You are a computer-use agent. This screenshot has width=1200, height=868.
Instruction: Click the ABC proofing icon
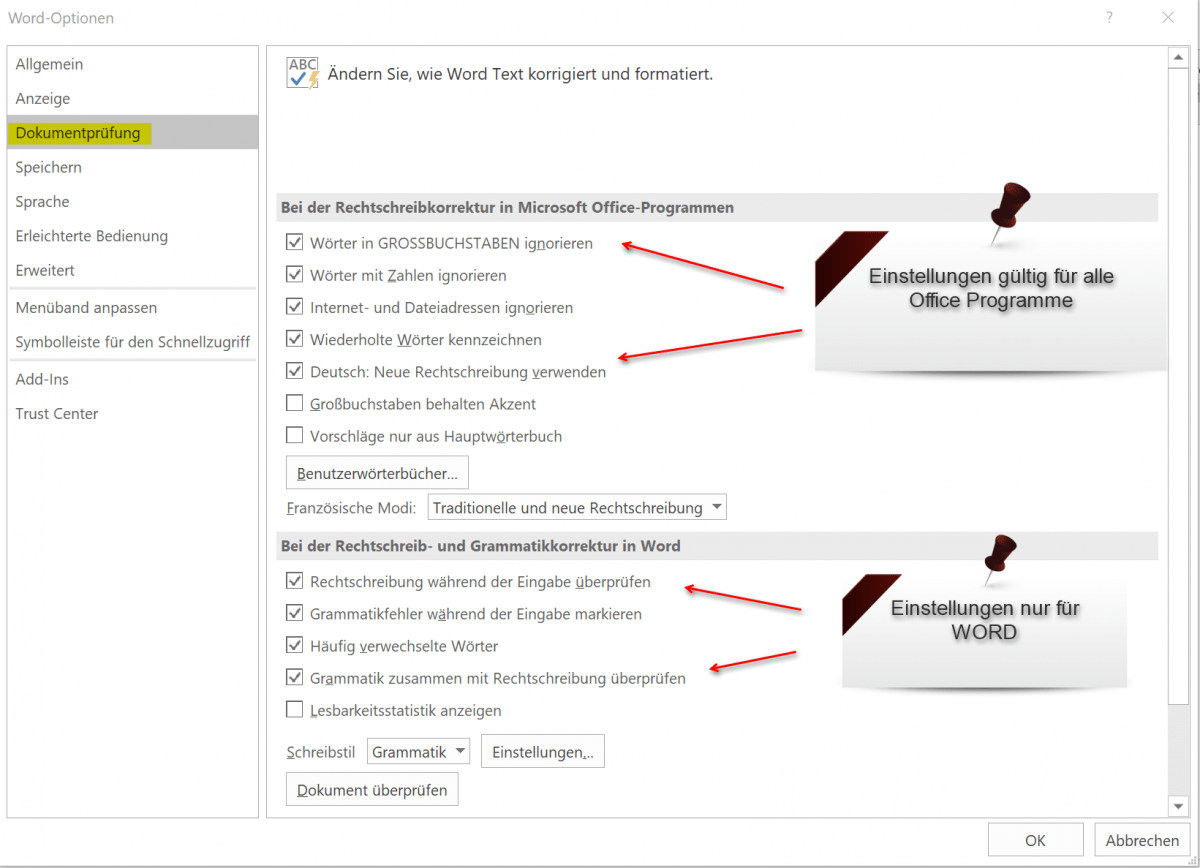coord(302,72)
